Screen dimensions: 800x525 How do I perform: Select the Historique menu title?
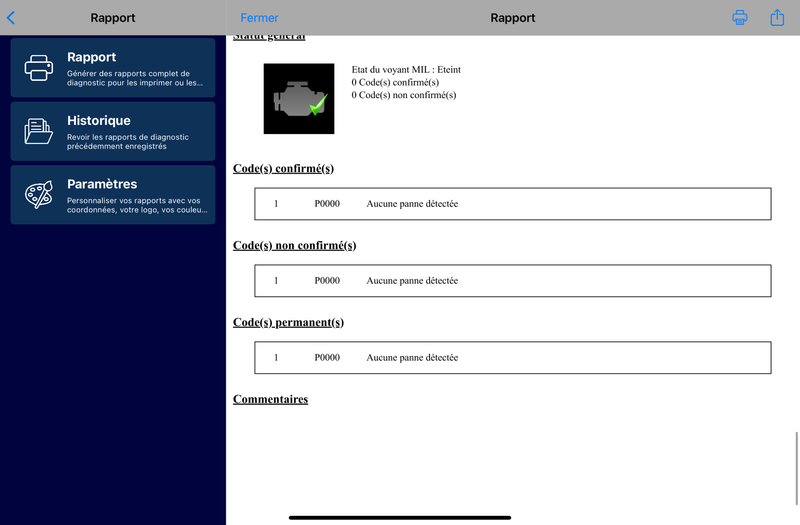98,121
